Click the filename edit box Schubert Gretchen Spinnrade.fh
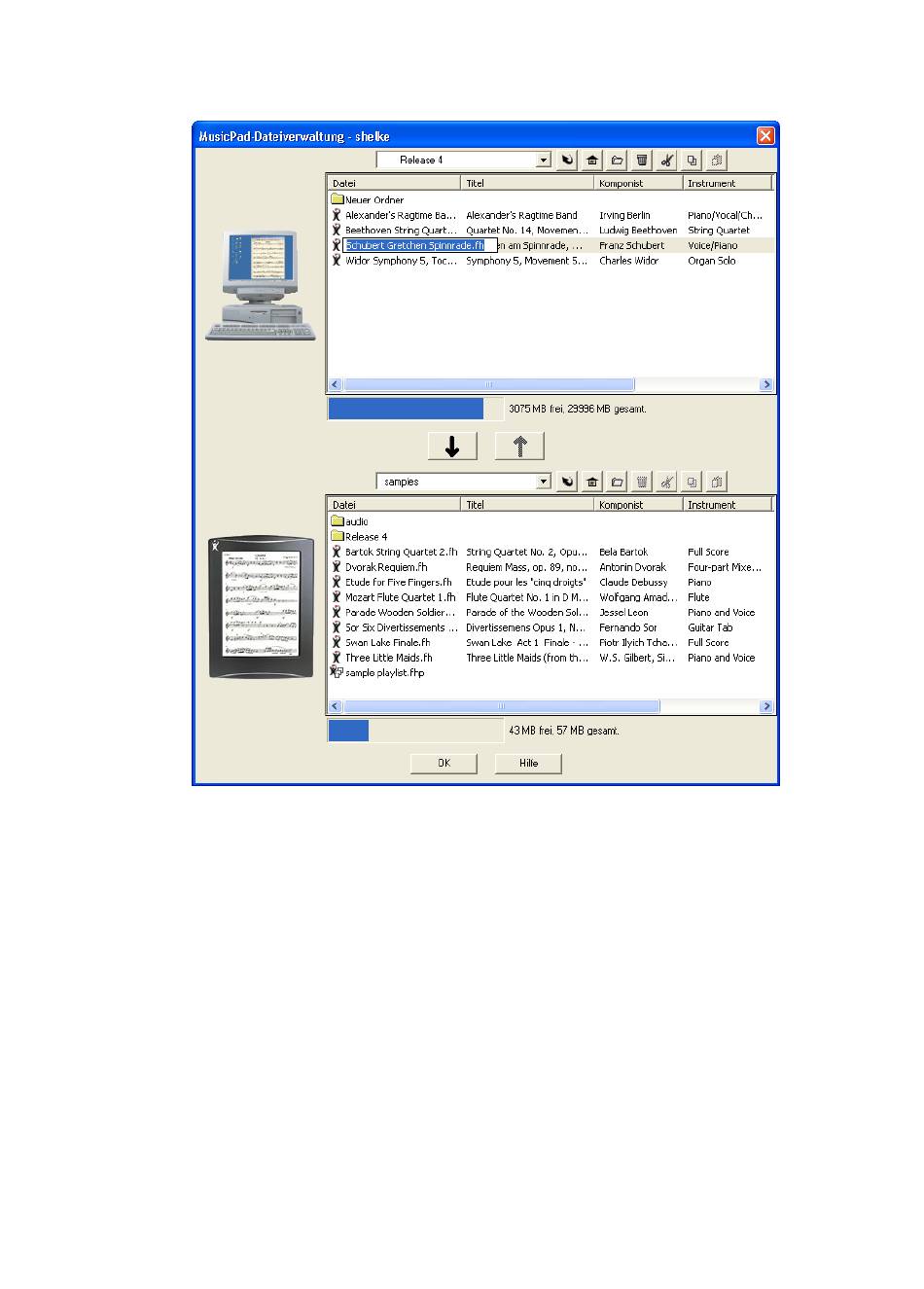924x1289 pixels. [x=420, y=245]
